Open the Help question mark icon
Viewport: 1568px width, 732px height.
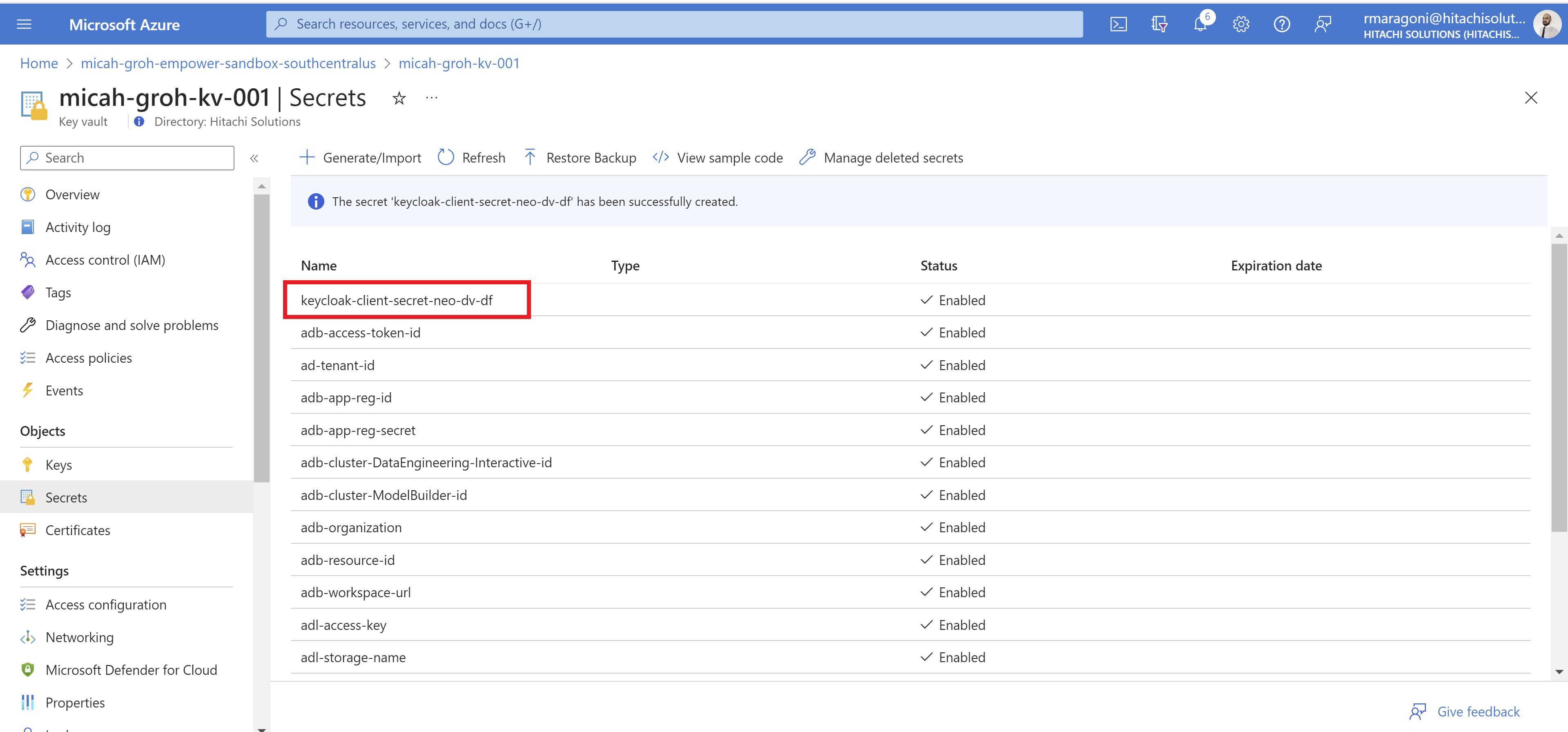(1281, 25)
